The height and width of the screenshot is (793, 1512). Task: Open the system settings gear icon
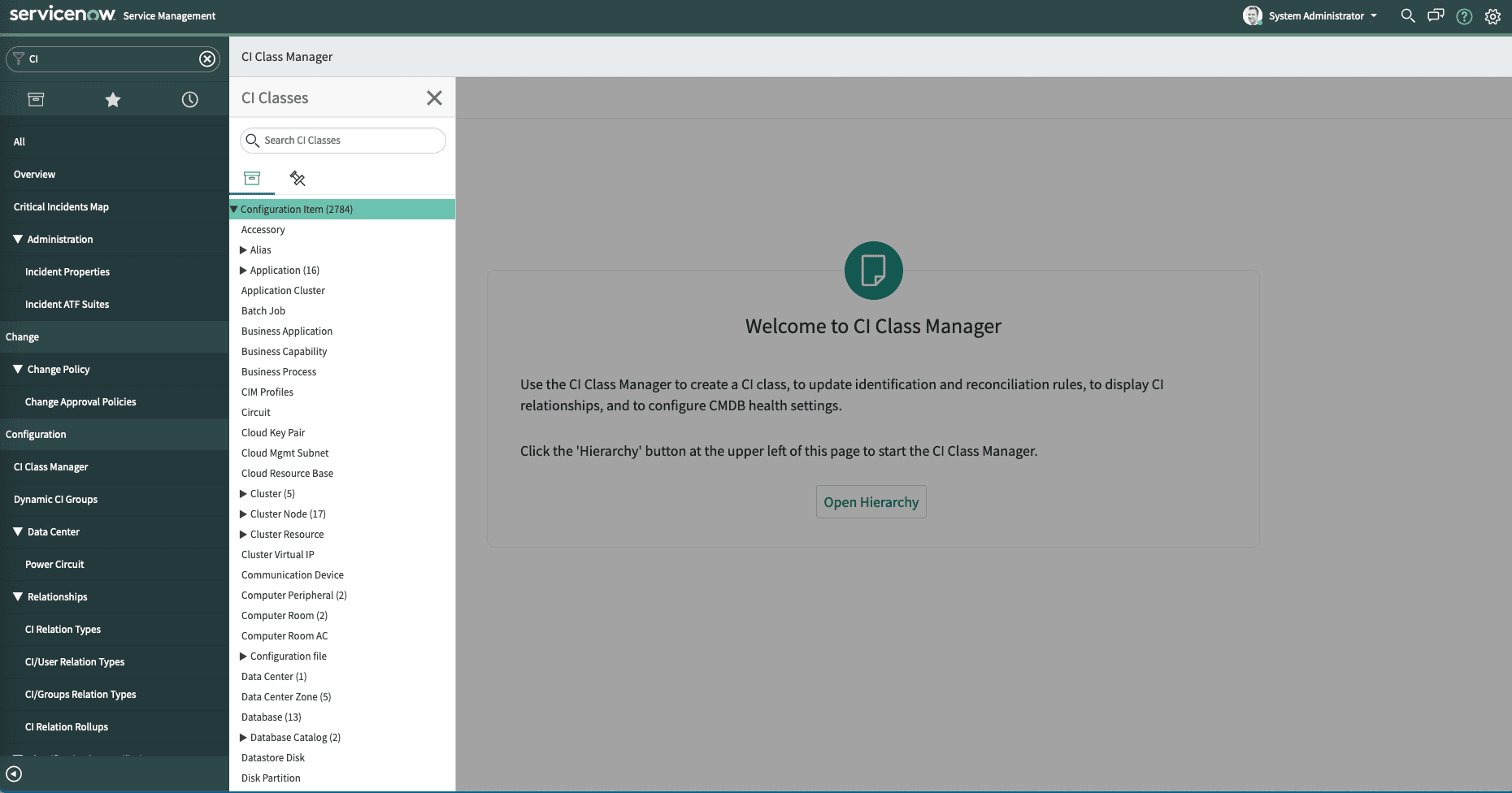tap(1493, 15)
